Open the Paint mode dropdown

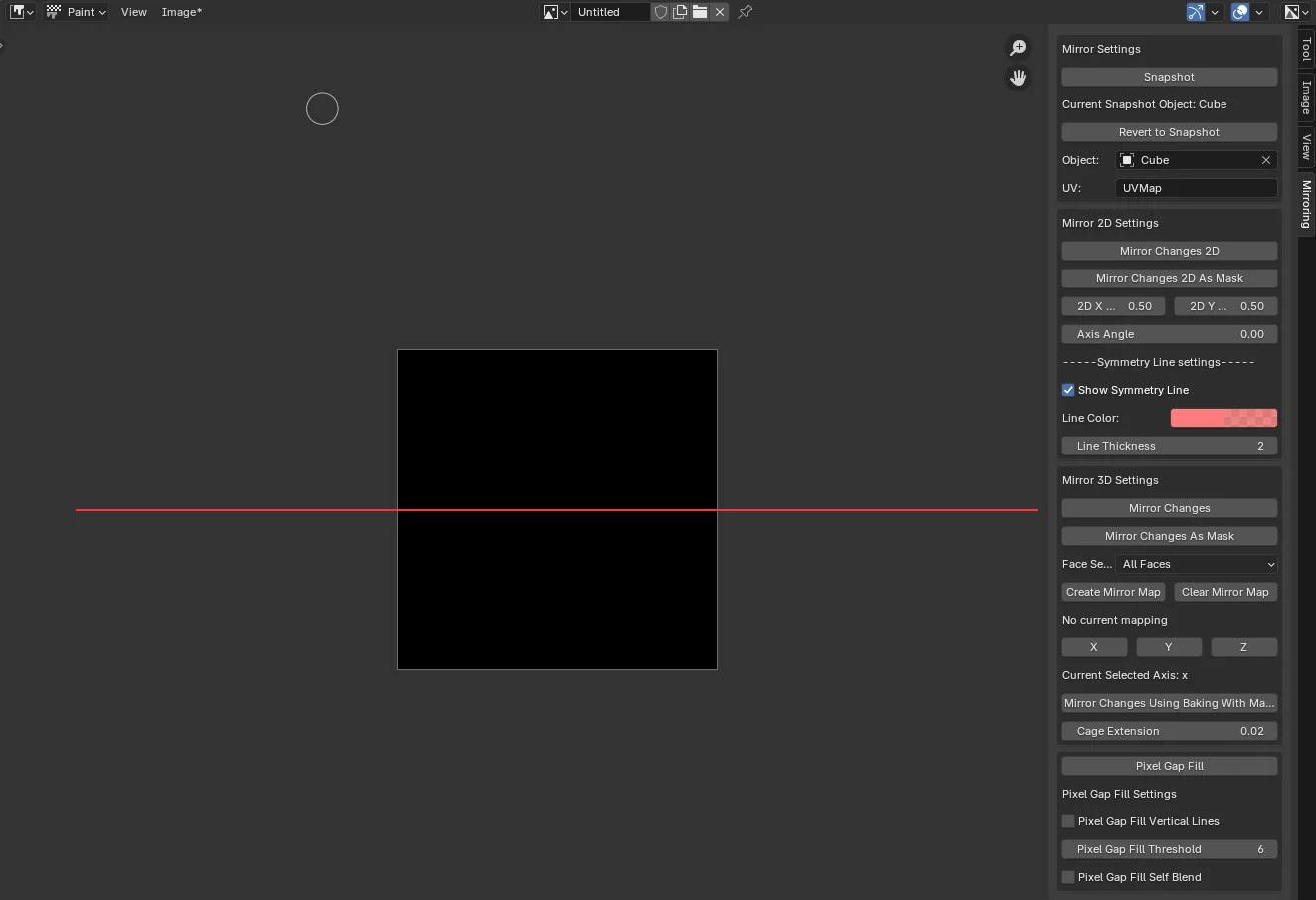coord(77,12)
